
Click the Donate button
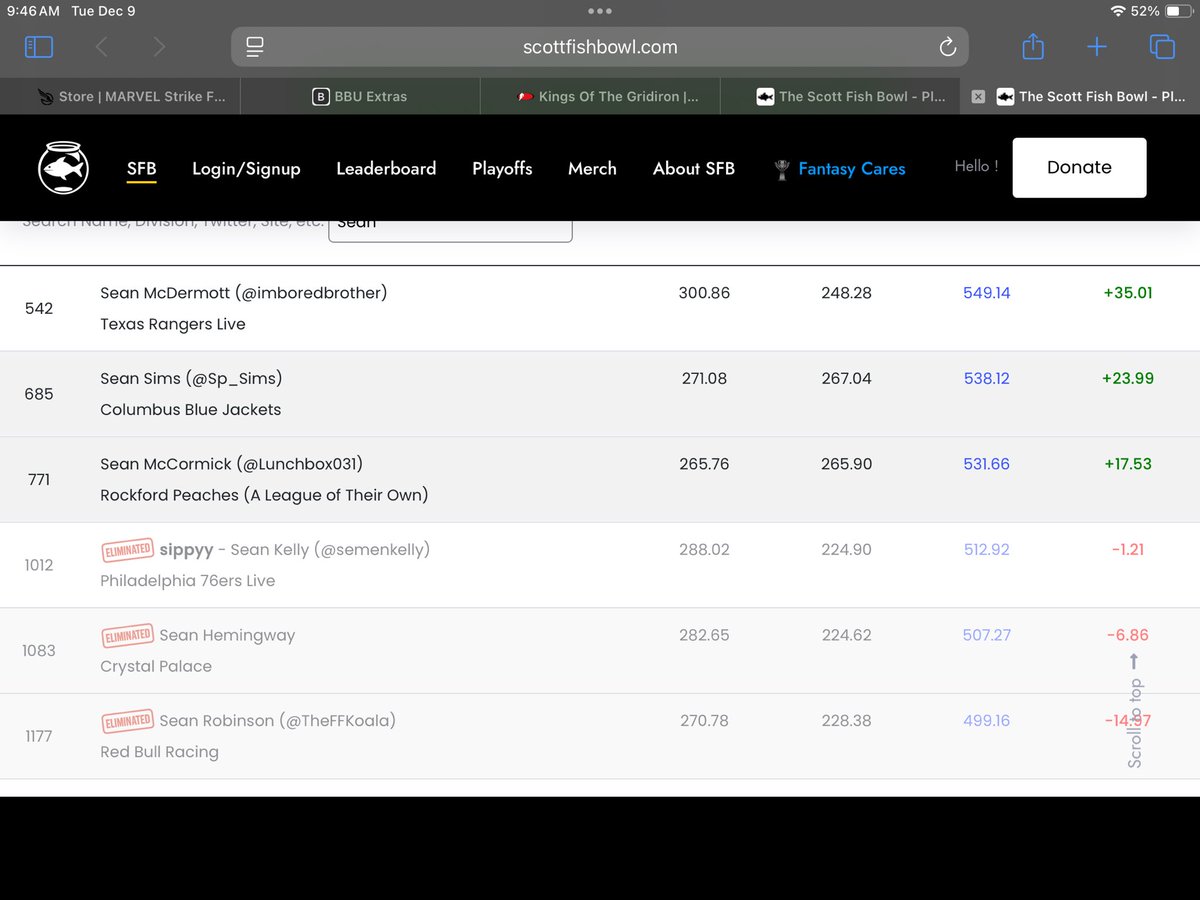point(1079,168)
